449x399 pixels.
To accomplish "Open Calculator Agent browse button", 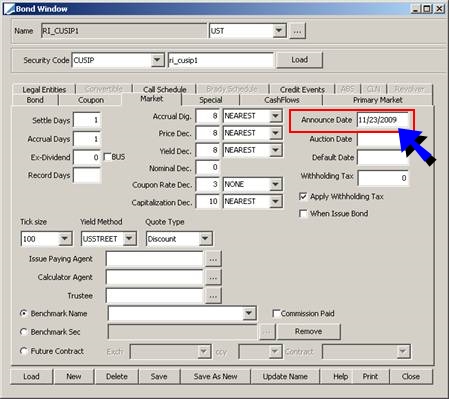I will pyautogui.click(x=213, y=277).
